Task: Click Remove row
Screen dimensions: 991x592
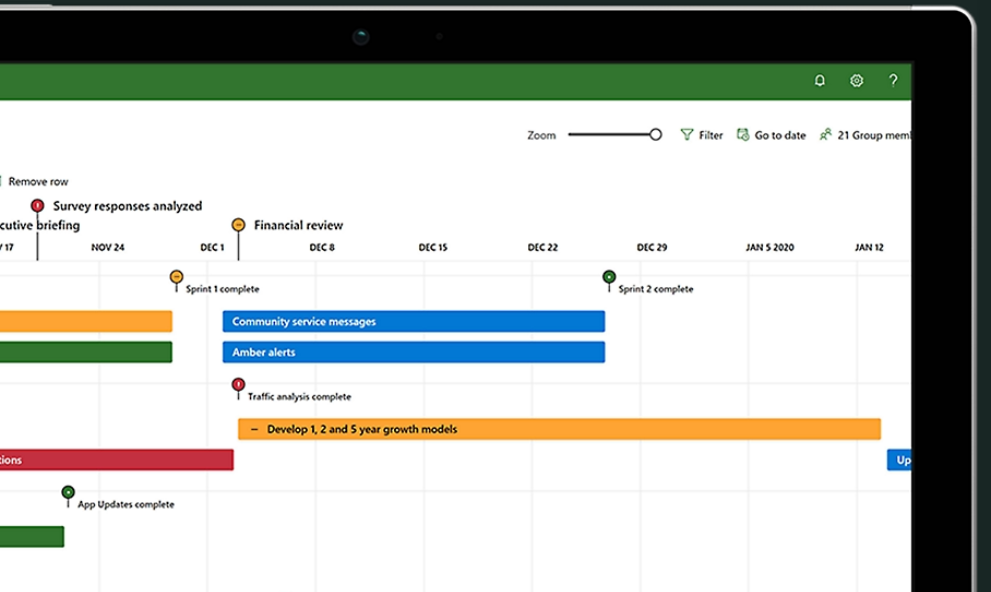Action: [x=38, y=181]
